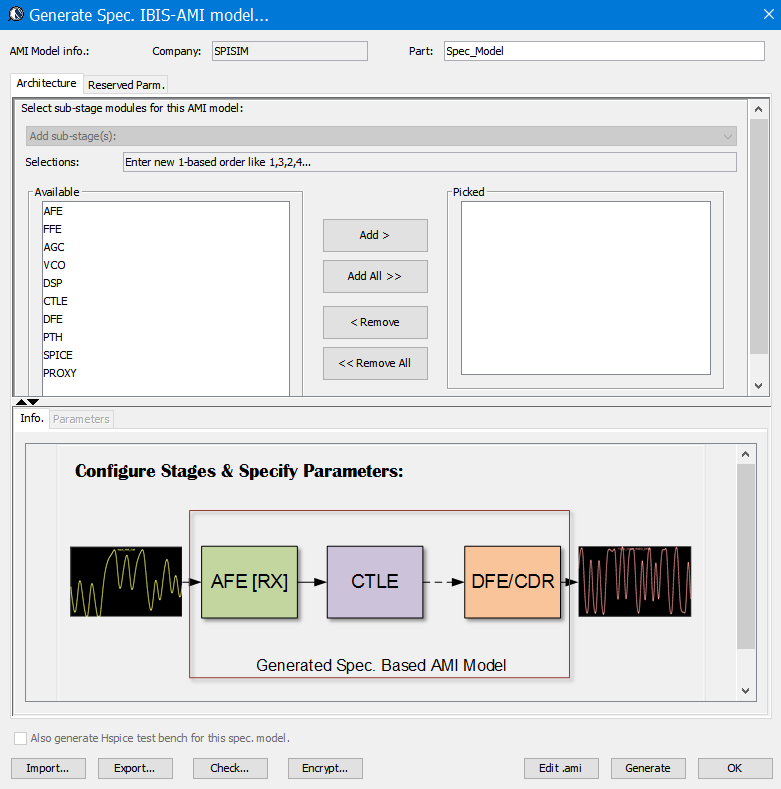Switch to the Reserved Parm. tab
781x789 pixels.
click(126, 85)
